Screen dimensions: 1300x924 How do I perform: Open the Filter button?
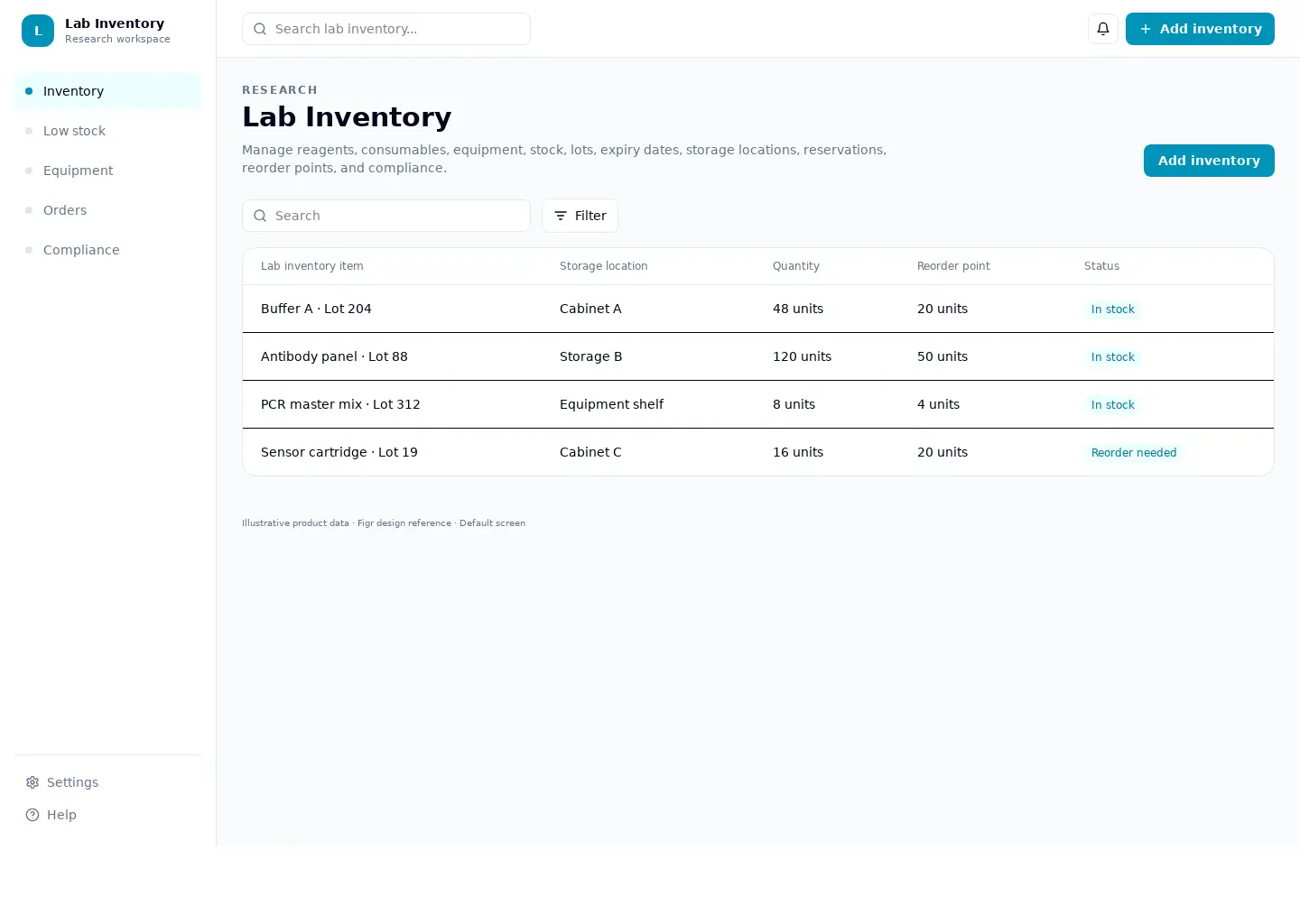click(580, 216)
